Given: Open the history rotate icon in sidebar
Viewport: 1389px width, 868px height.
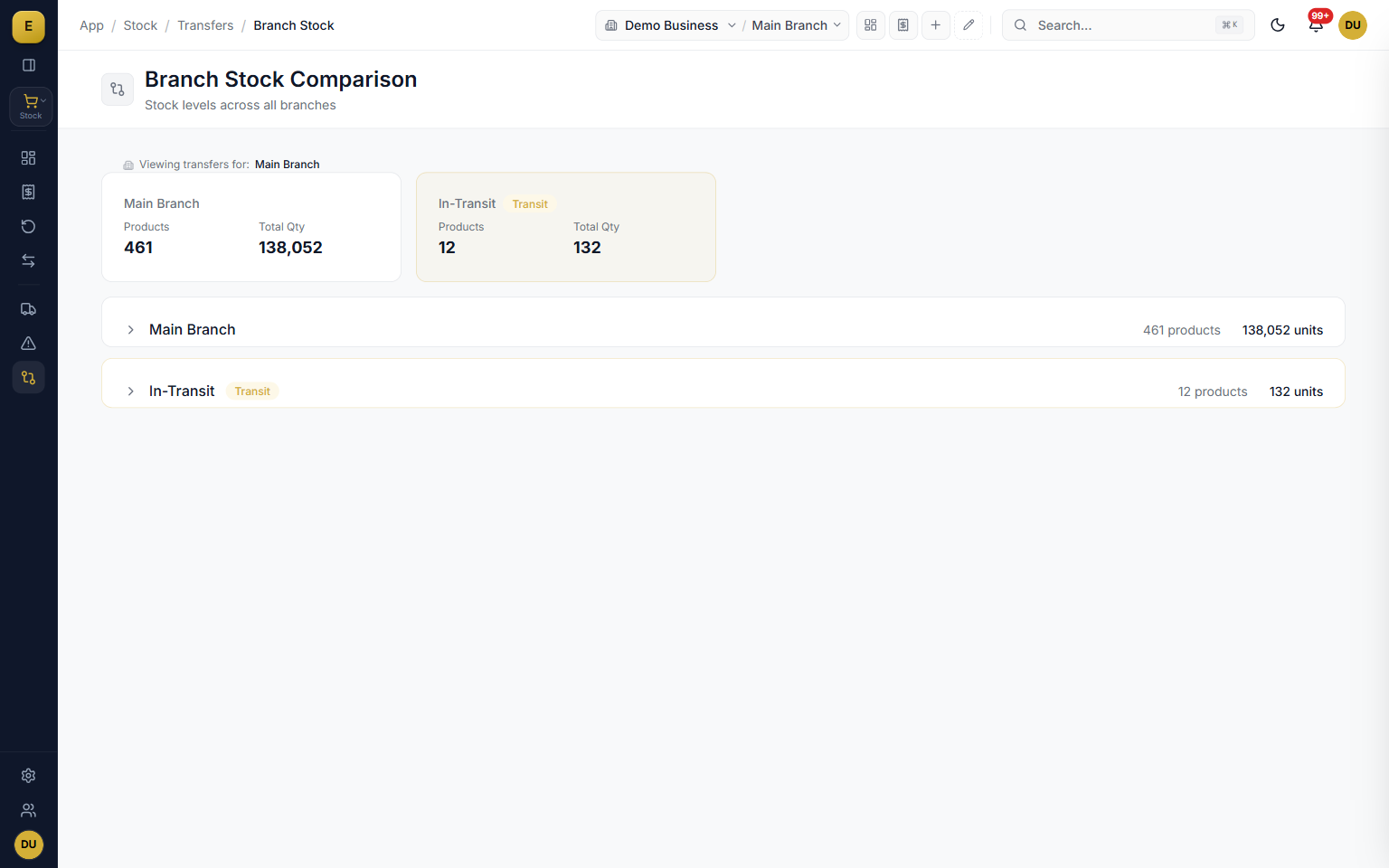Looking at the screenshot, I should 29,227.
